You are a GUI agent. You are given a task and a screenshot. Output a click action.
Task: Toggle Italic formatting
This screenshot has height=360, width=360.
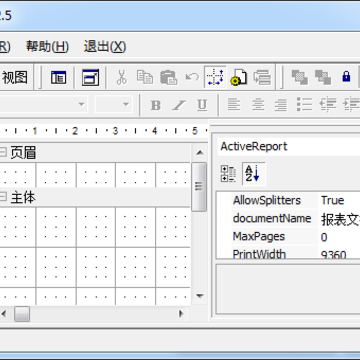(x=179, y=105)
